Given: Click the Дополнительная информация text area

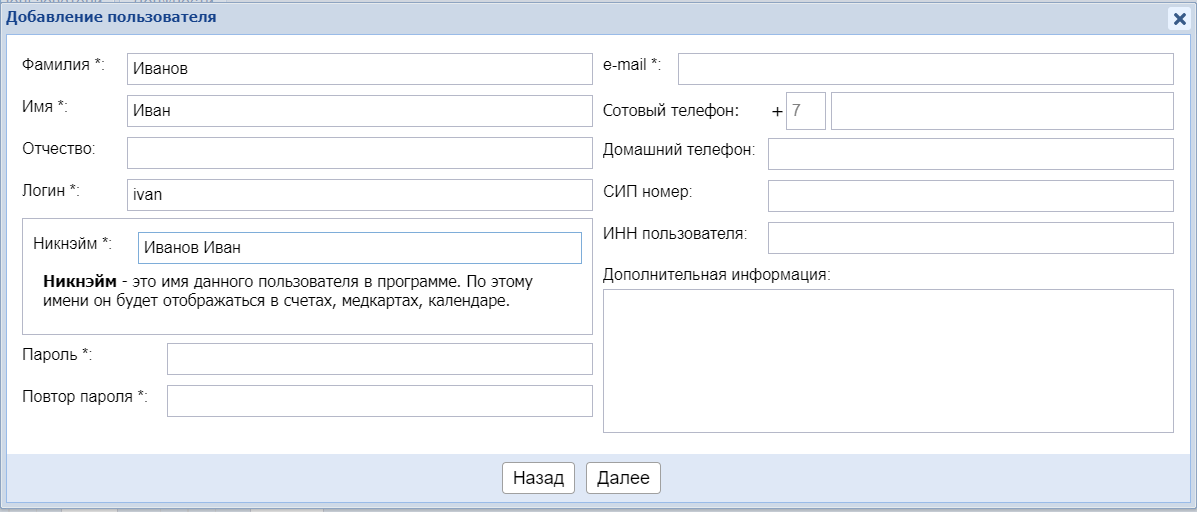Looking at the screenshot, I should (888, 361).
